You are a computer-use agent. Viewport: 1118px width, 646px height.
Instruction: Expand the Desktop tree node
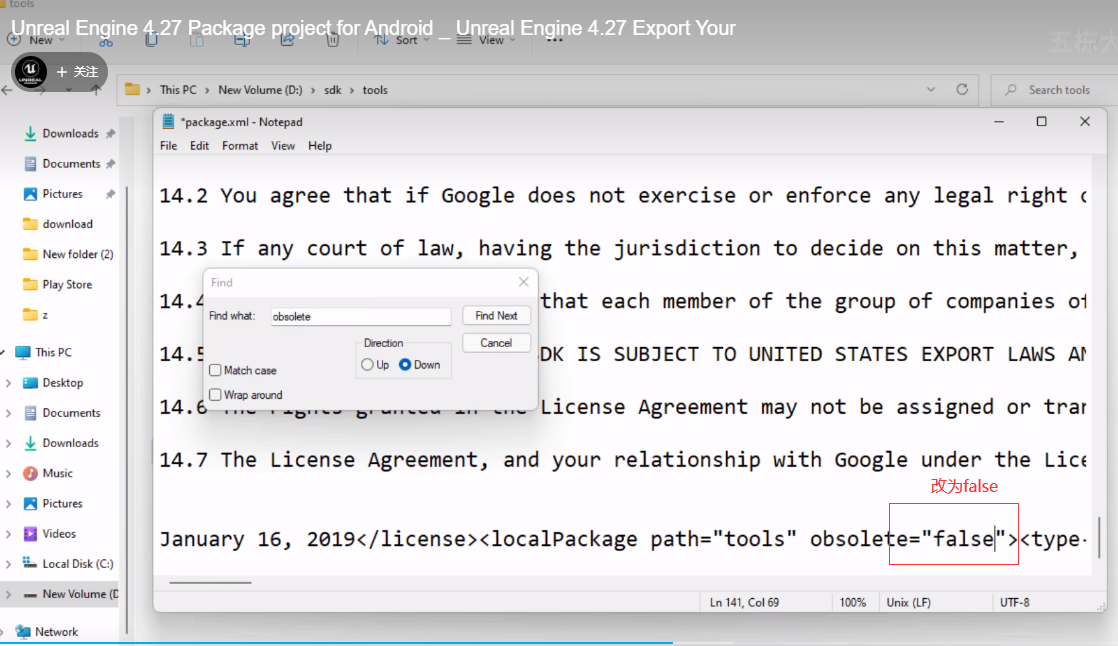click(8, 383)
